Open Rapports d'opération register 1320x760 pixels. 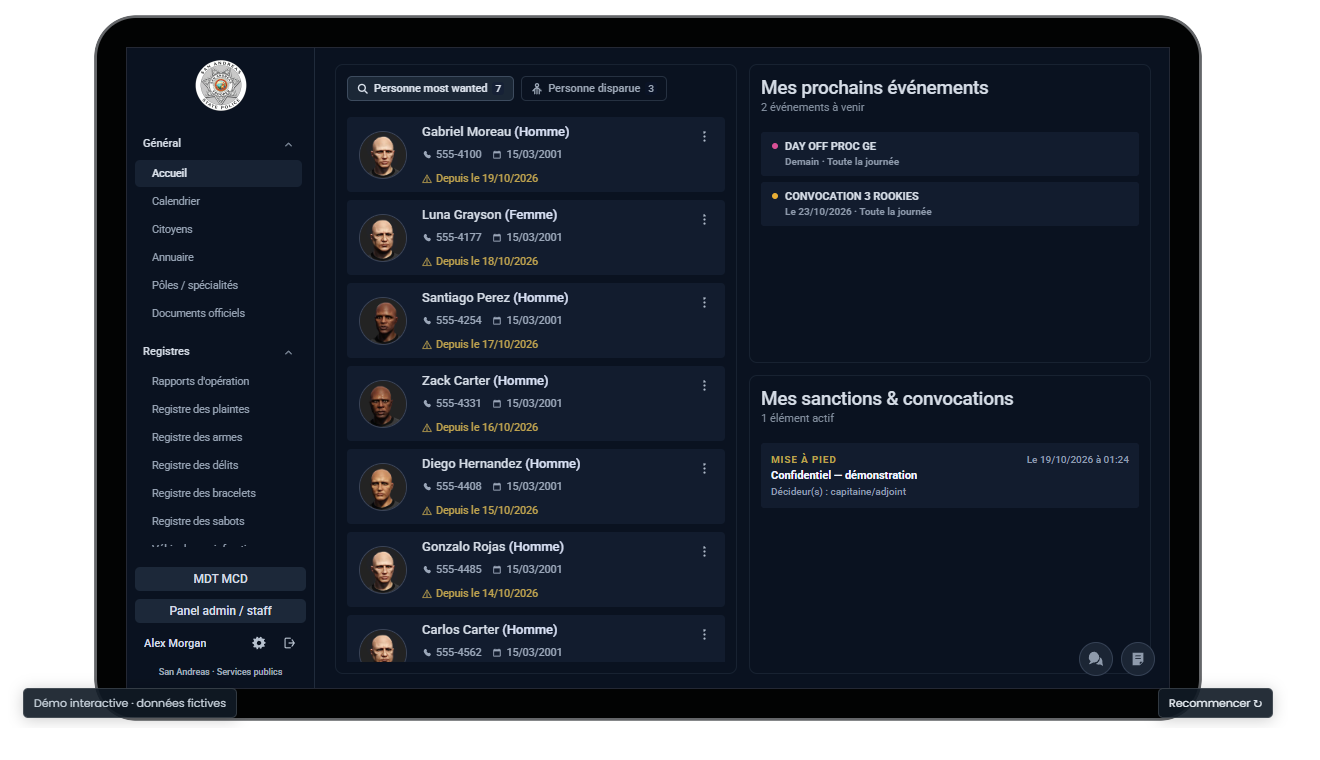[218, 381]
